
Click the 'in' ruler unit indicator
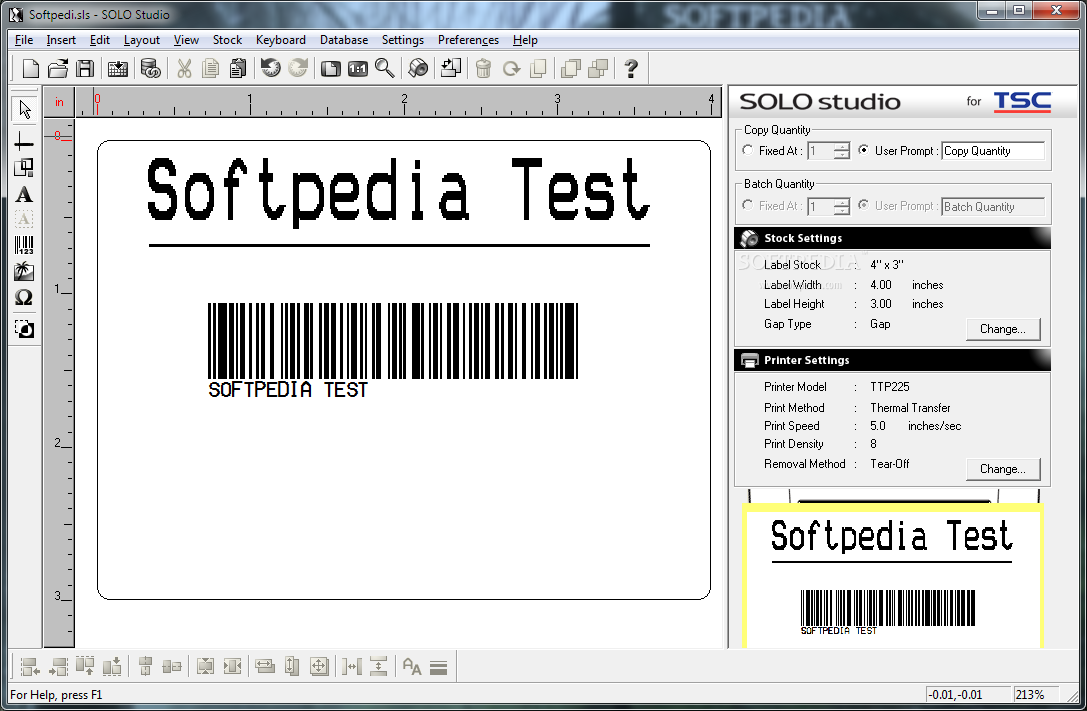(59, 102)
